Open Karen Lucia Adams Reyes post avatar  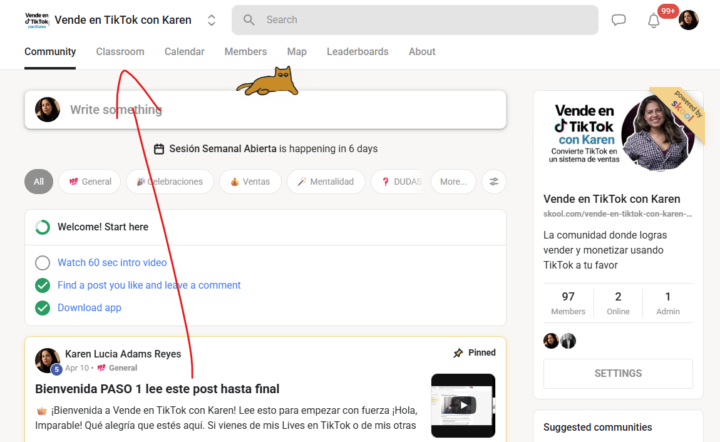(x=47, y=360)
